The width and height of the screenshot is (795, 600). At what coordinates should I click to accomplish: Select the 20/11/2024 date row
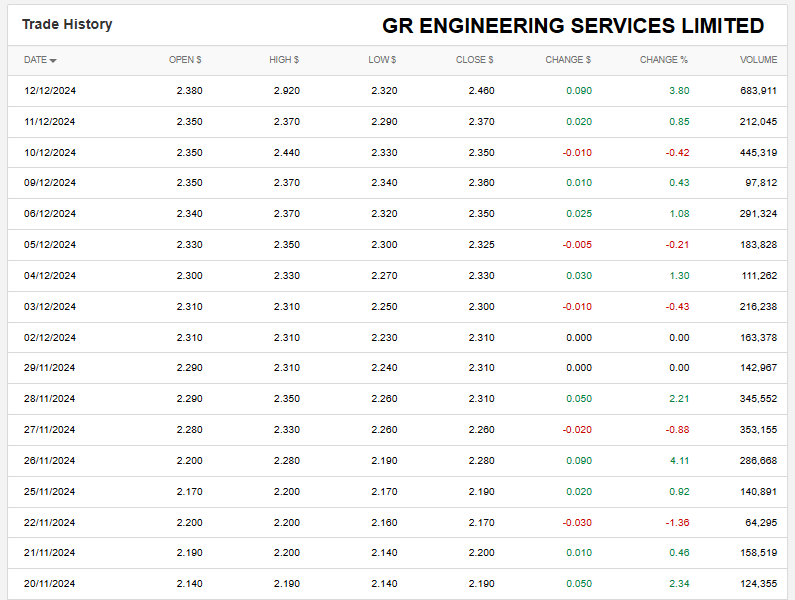click(50, 584)
